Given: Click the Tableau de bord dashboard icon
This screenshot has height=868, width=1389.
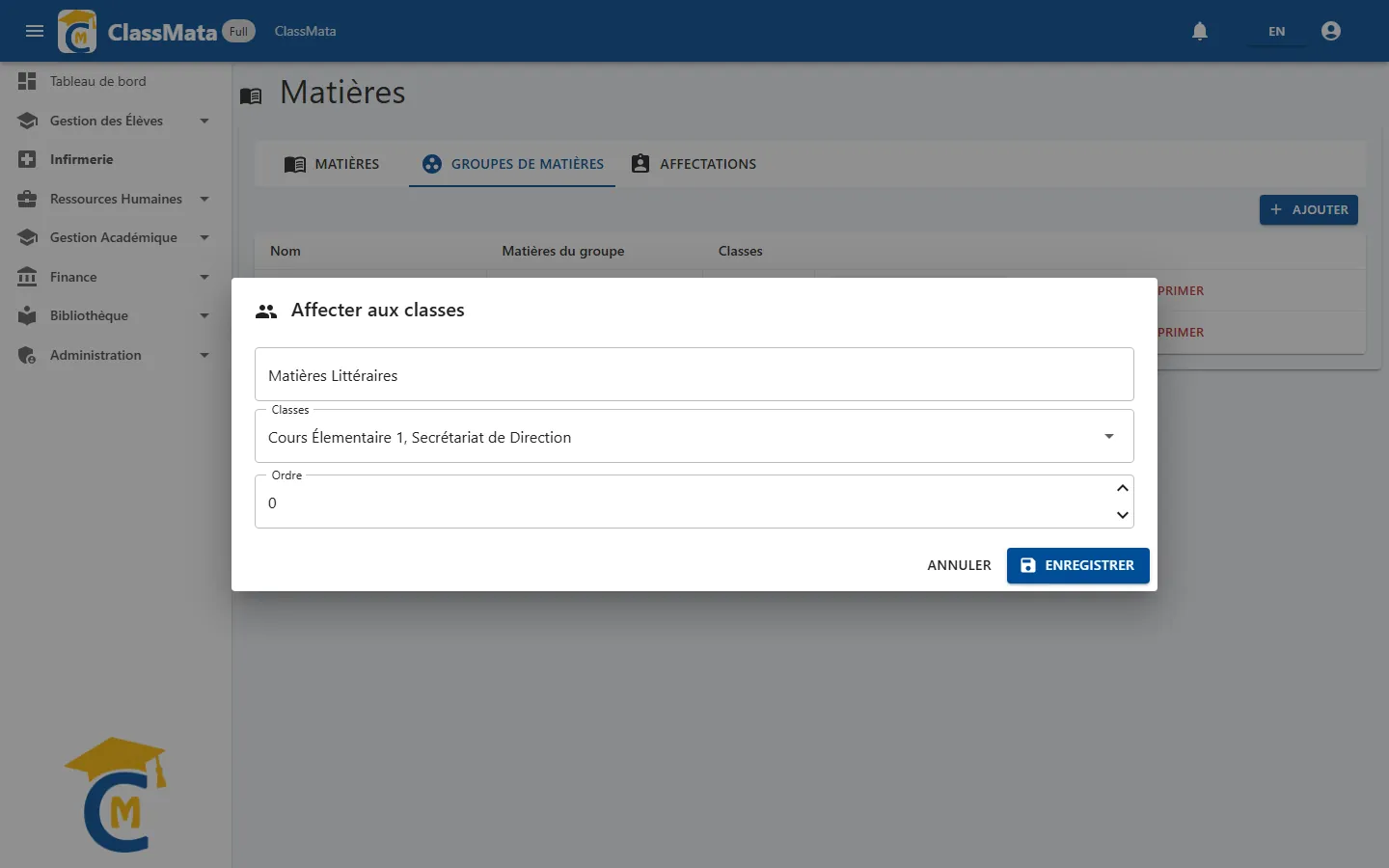Looking at the screenshot, I should point(27,81).
